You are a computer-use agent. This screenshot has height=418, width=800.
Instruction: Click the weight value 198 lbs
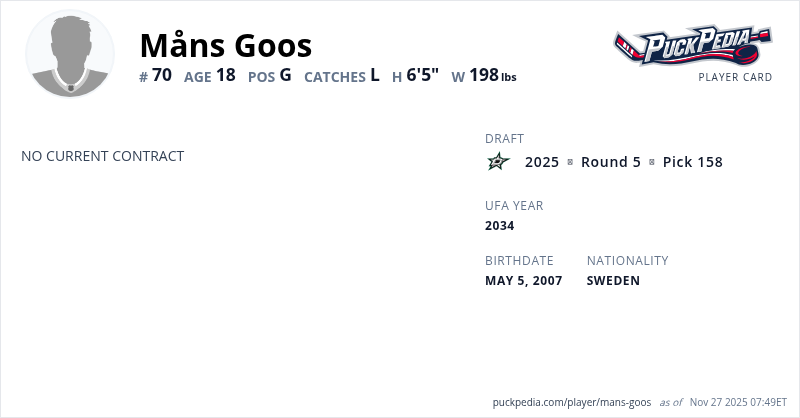(x=492, y=75)
